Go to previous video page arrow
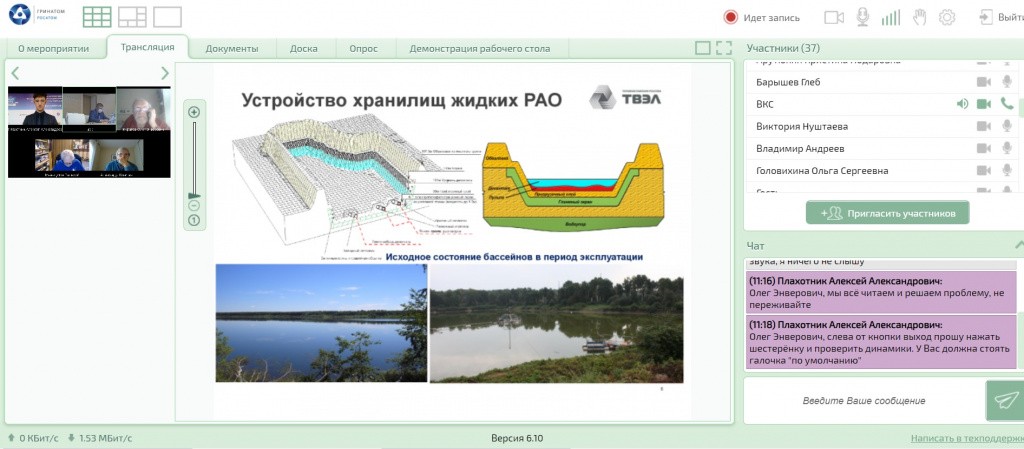 (x=15, y=73)
